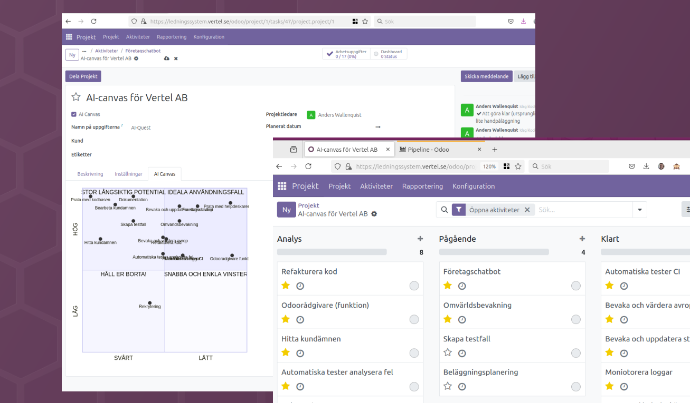The image size is (690, 403).
Task: Click Ny button in kanban view
Action: click(287, 210)
